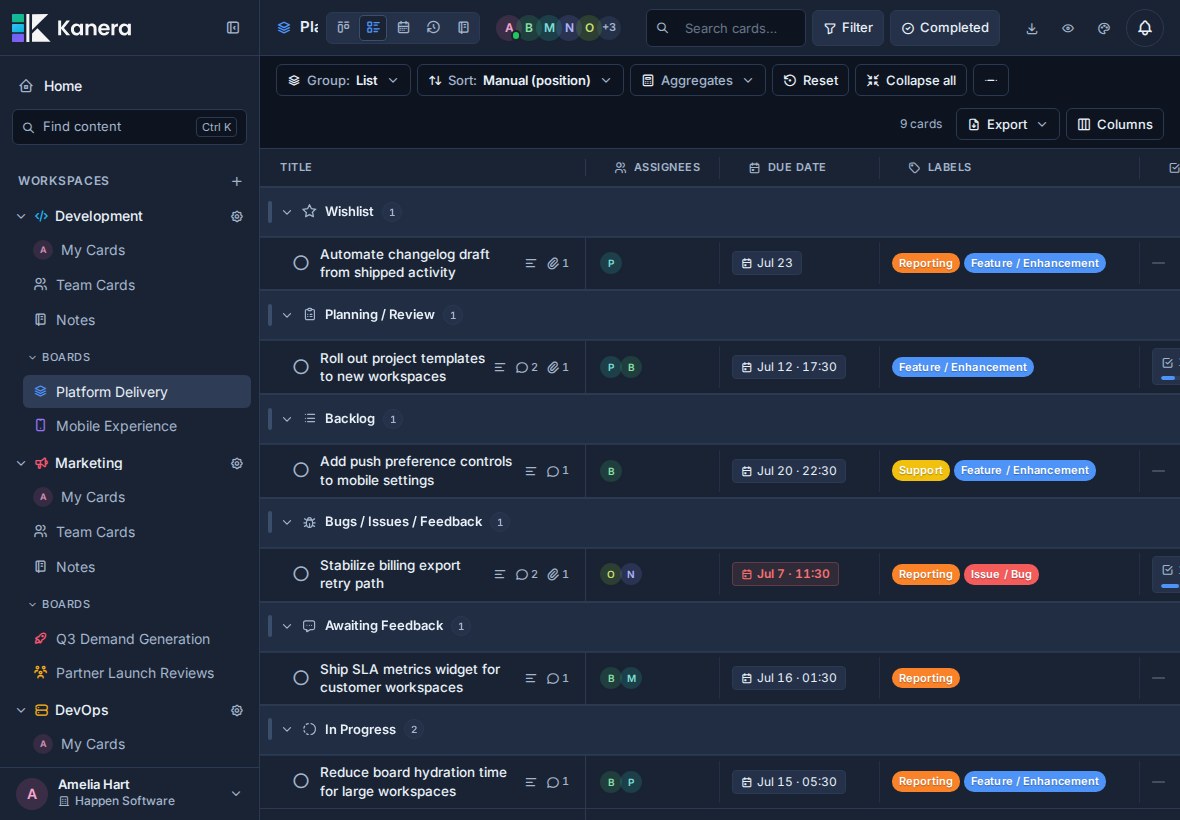This screenshot has height=820, width=1180.
Task: Collapse the Bugs / Issues / Feedback group
Action: [287, 522]
